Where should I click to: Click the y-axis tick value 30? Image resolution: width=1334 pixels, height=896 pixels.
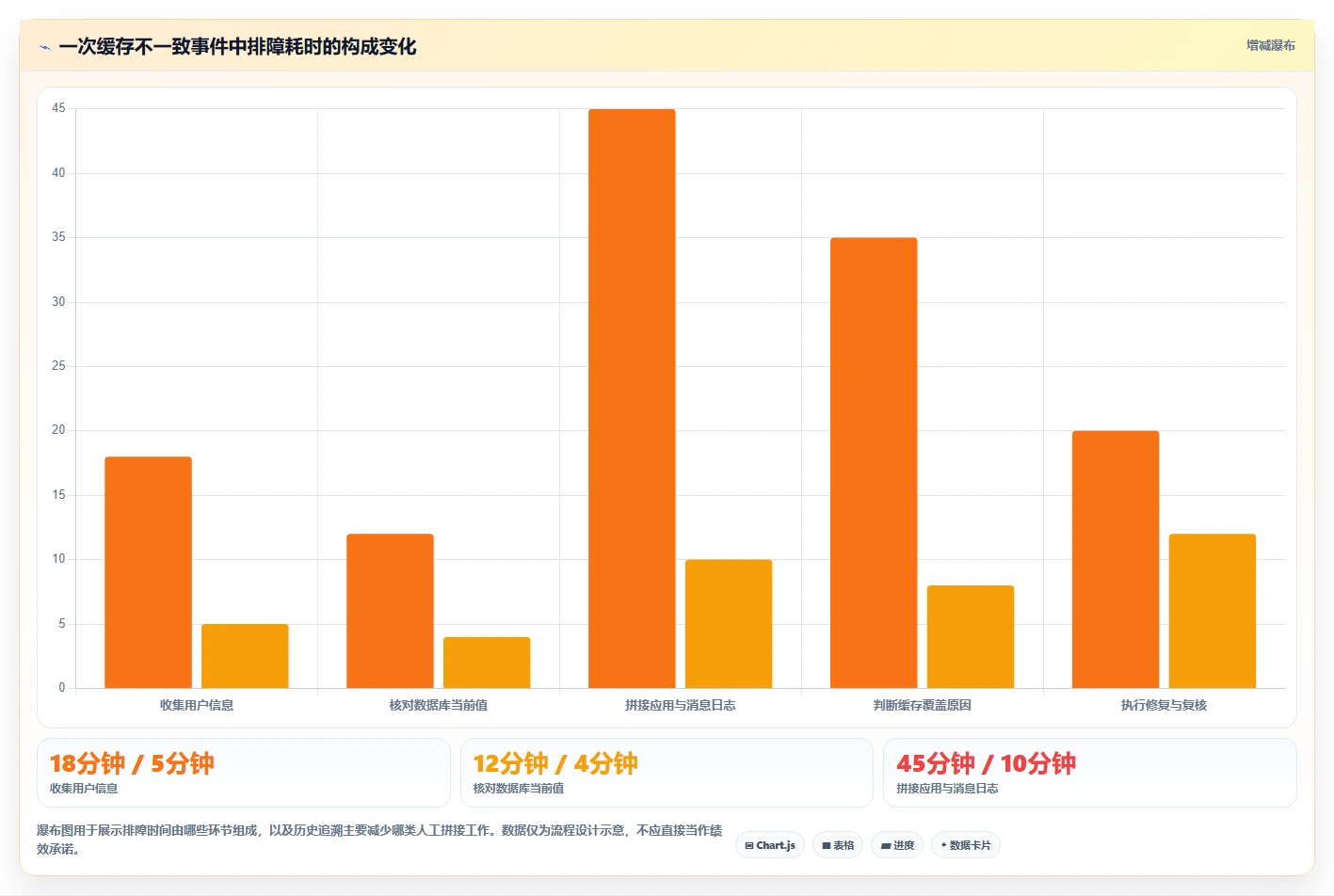pos(59,302)
